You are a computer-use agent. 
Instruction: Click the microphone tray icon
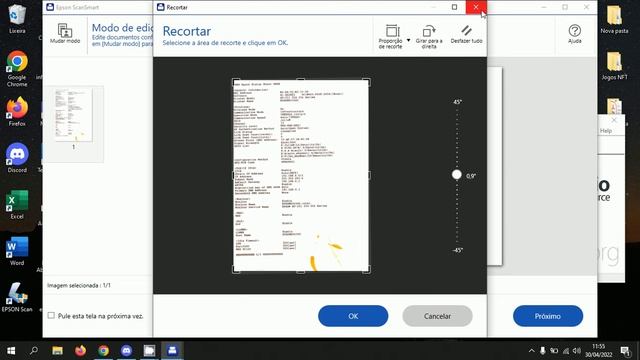point(542,351)
